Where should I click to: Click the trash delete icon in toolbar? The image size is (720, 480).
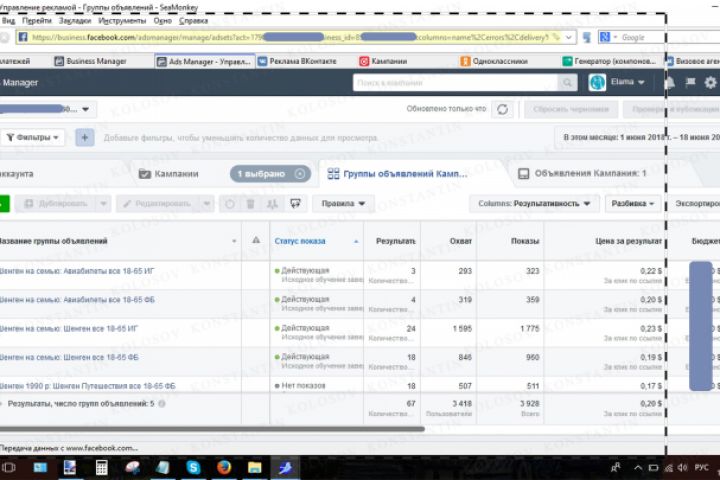pyautogui.click(x=251, y=203)
